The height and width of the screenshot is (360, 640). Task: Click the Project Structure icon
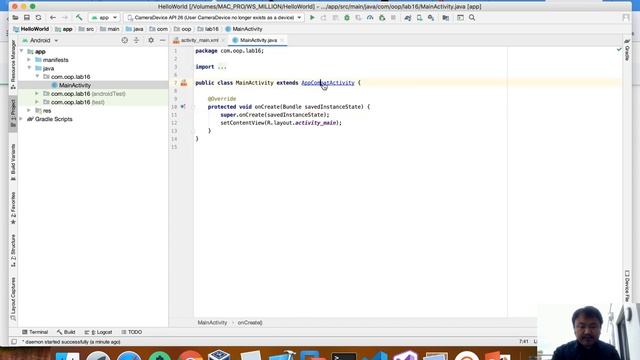tap(446, 18)
